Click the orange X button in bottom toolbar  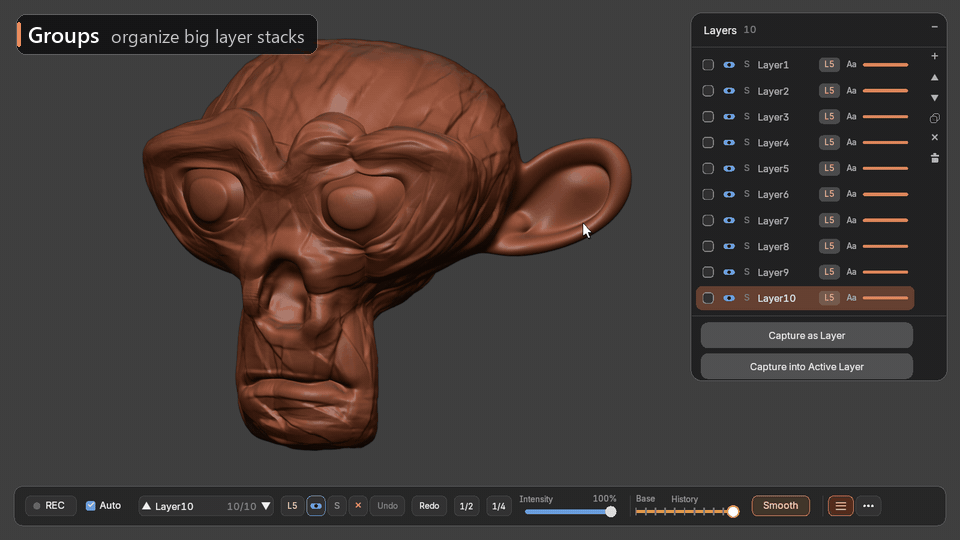358,506
